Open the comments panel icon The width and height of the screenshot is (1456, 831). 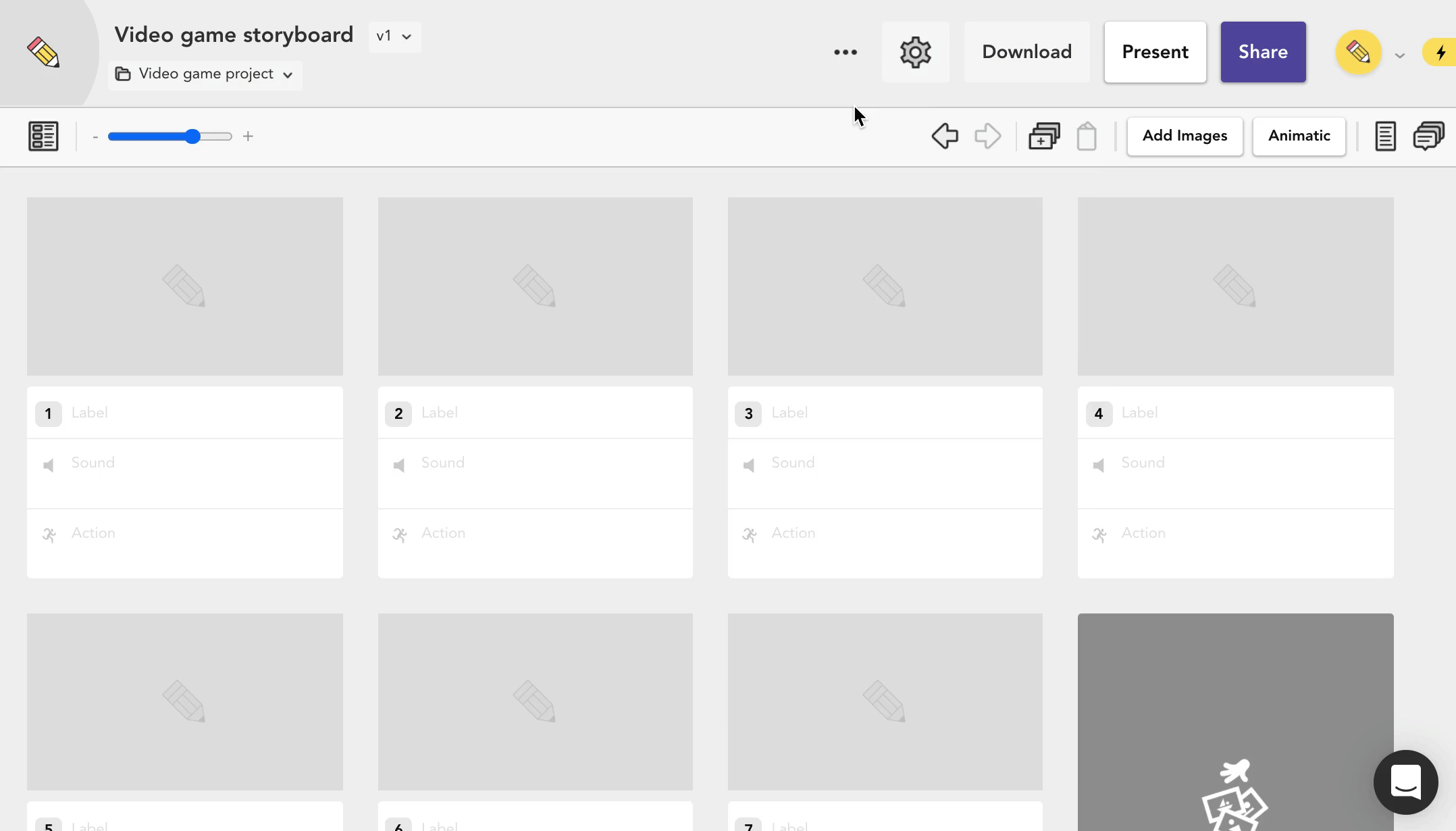[x=1428, y=136]
